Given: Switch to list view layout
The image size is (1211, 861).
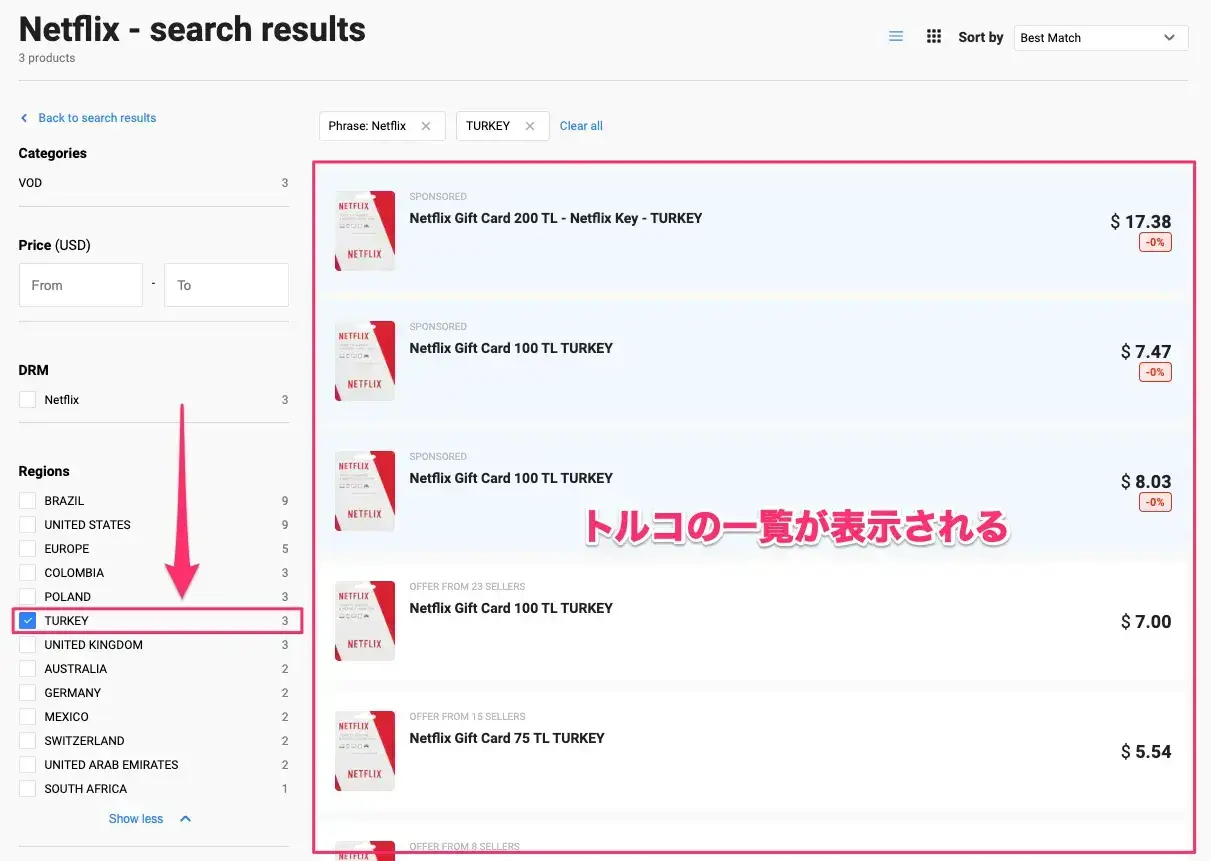Looking at the screenshot, I should tap(896, 37).
